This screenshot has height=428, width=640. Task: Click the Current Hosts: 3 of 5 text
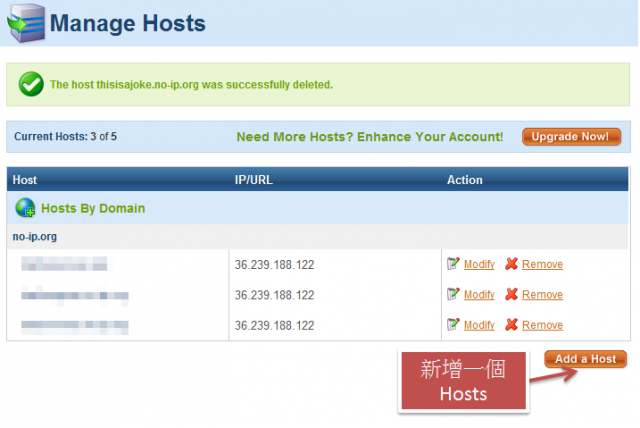65,136
